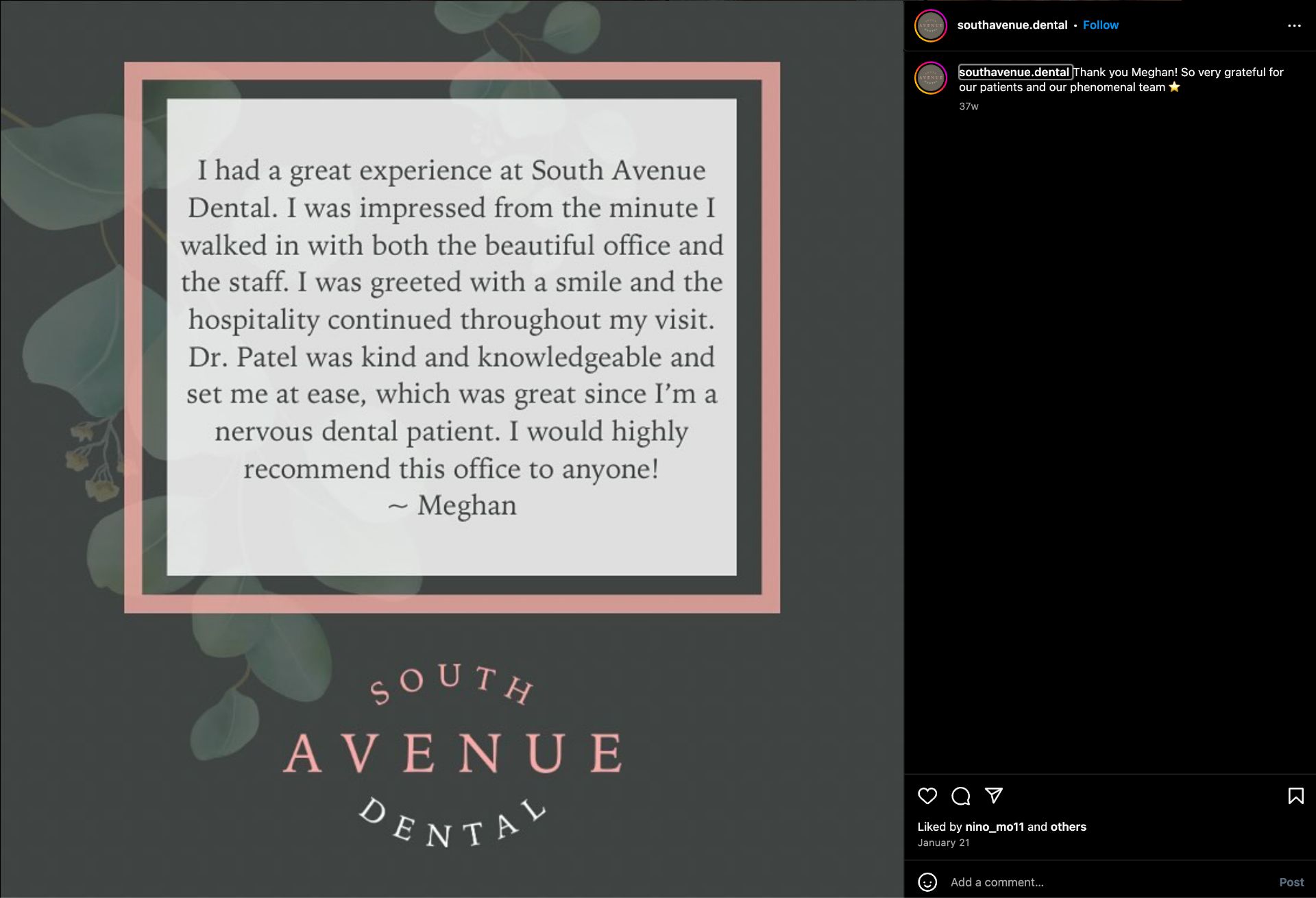This screenshot has width=1316, height=898.
Task: Open comments via speech bubble icon
Action: point(960,796)
